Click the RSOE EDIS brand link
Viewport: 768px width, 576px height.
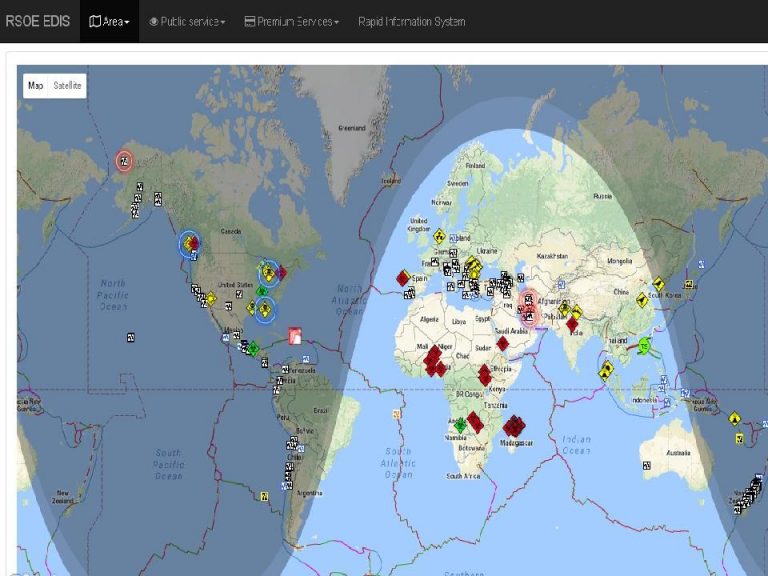[38, 21]
